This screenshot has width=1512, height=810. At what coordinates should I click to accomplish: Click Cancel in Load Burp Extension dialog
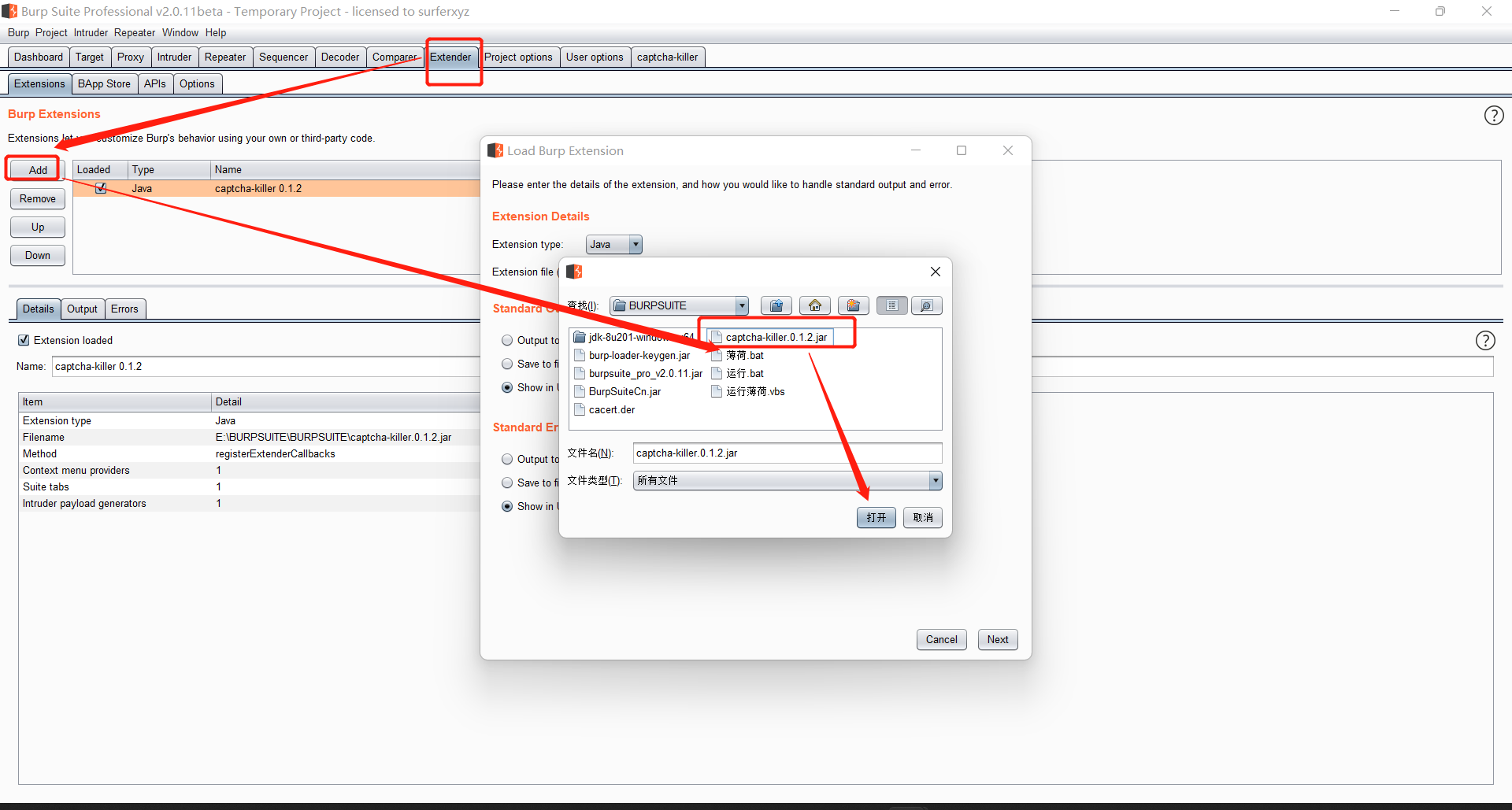942,639
